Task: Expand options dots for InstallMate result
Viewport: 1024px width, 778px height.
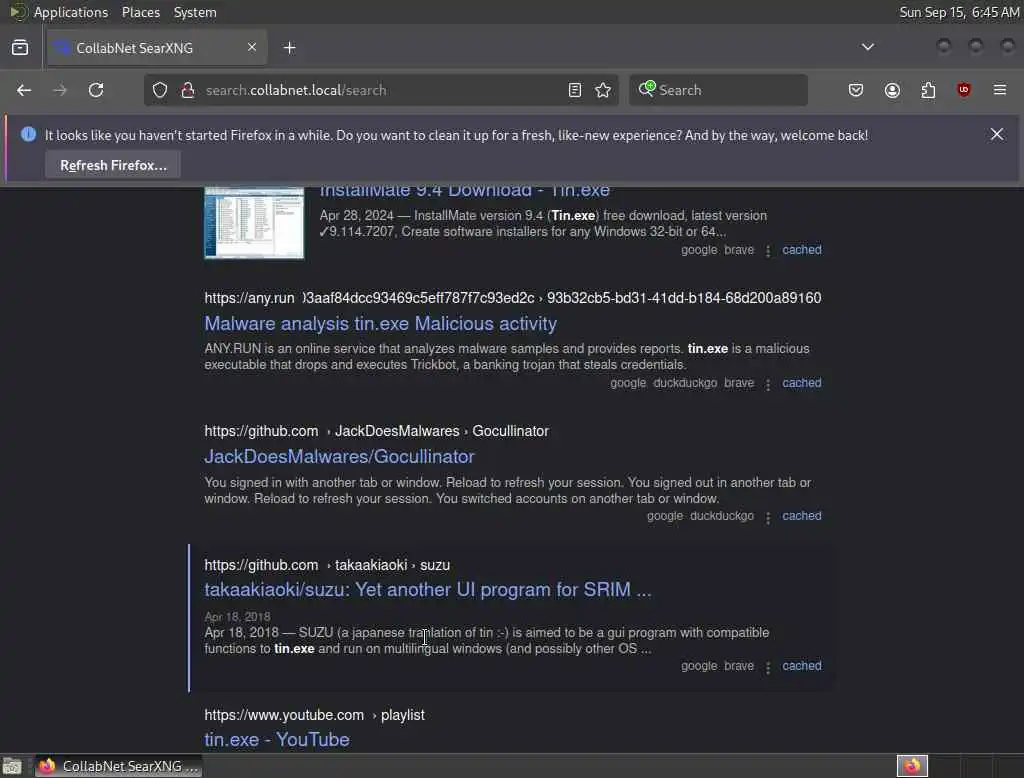Action: point(768,251)
